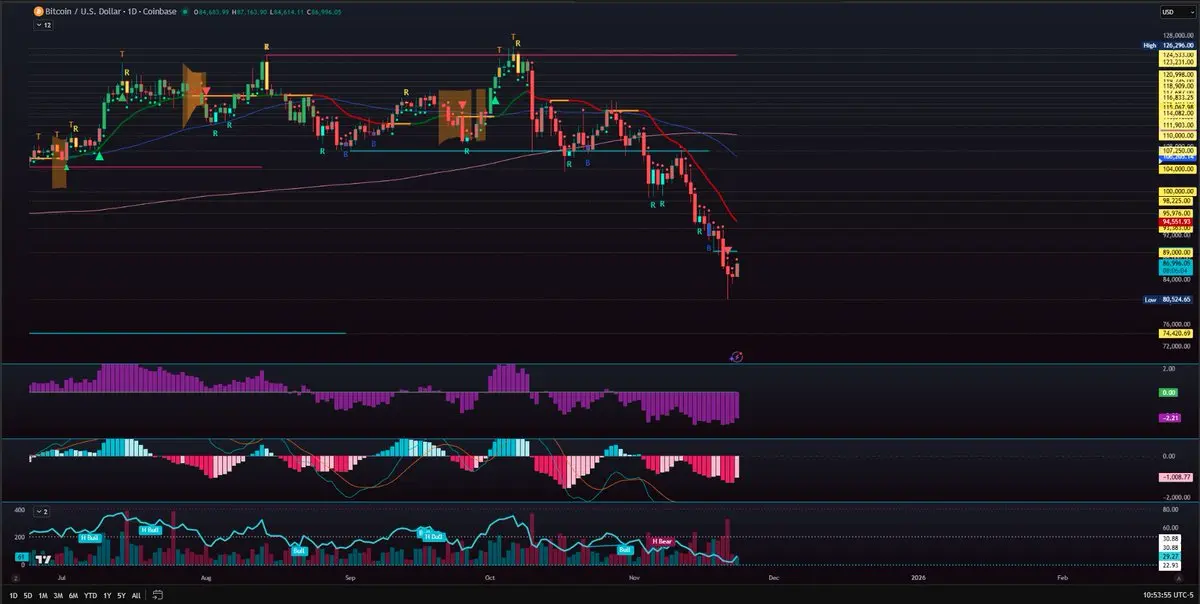1200x604 pixels.
Task: Click the High 126,296.00 price label
Action: click(x=1170, y=45)
